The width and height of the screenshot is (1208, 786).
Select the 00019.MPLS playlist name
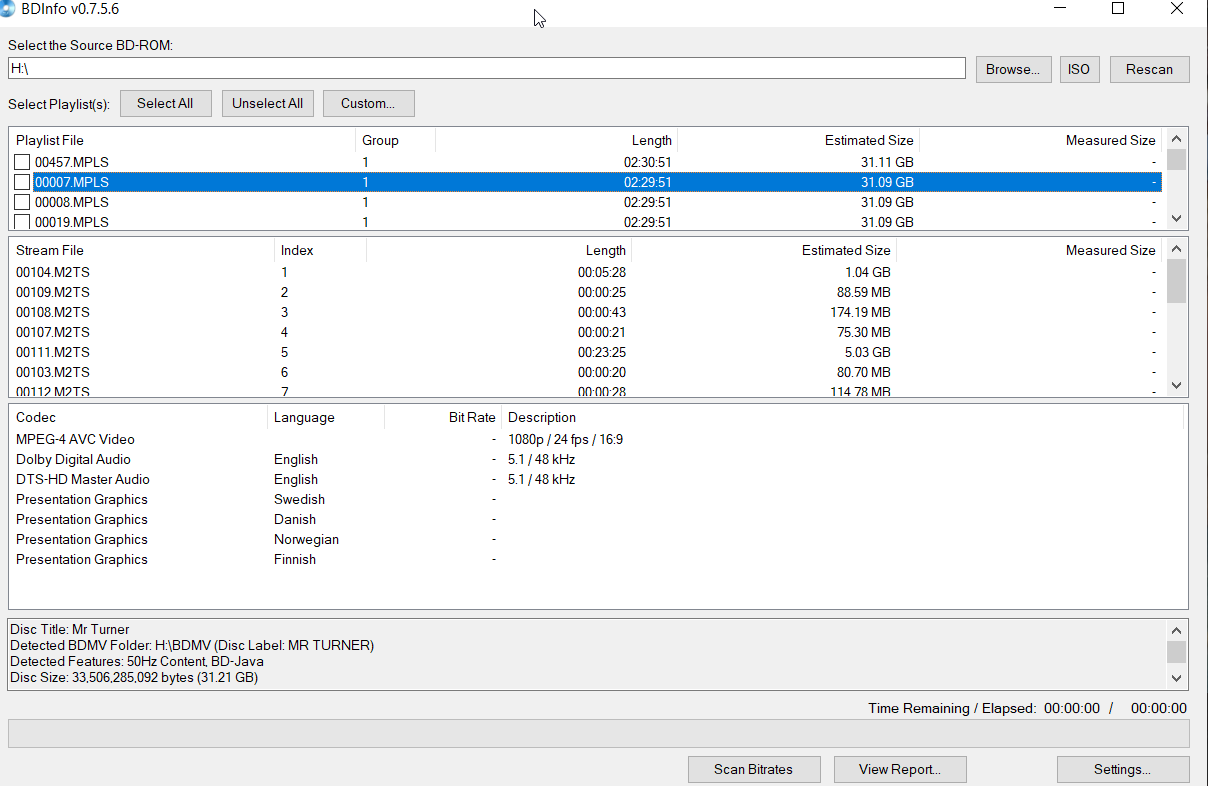tap(72, 222)
